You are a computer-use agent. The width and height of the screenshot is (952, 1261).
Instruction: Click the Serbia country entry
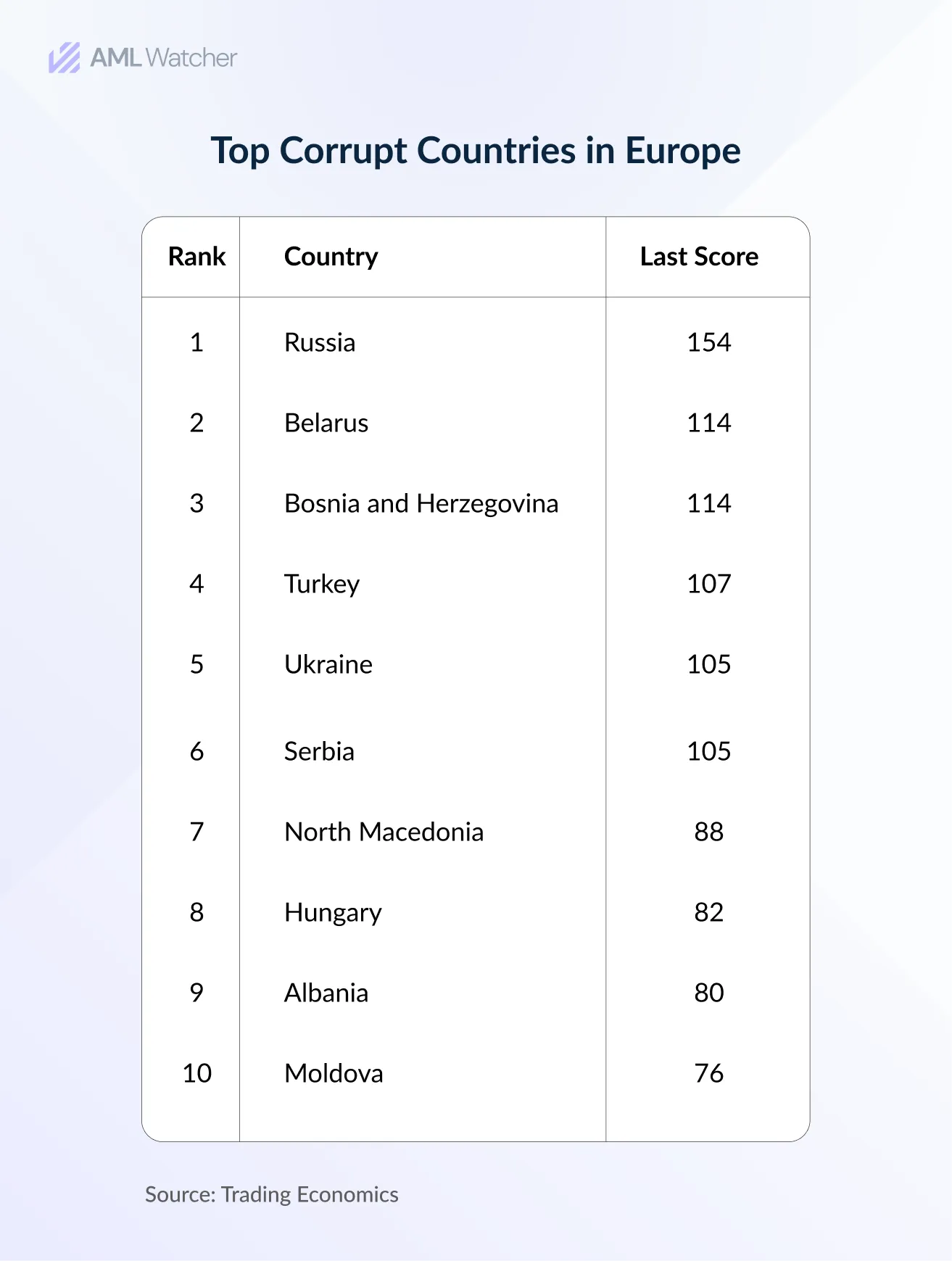[x=319, y=751]
